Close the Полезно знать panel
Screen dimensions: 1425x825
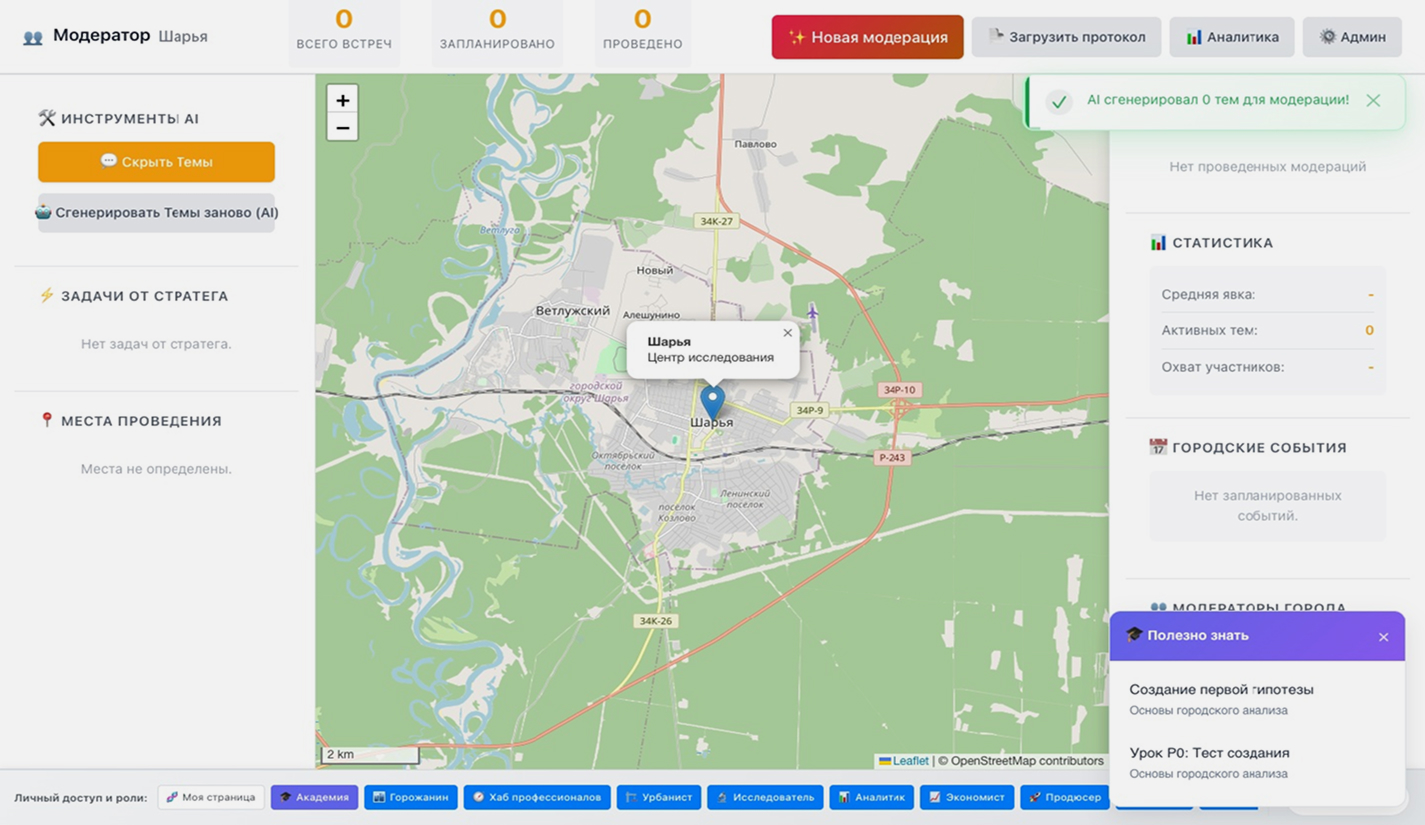pos(1383,637)
